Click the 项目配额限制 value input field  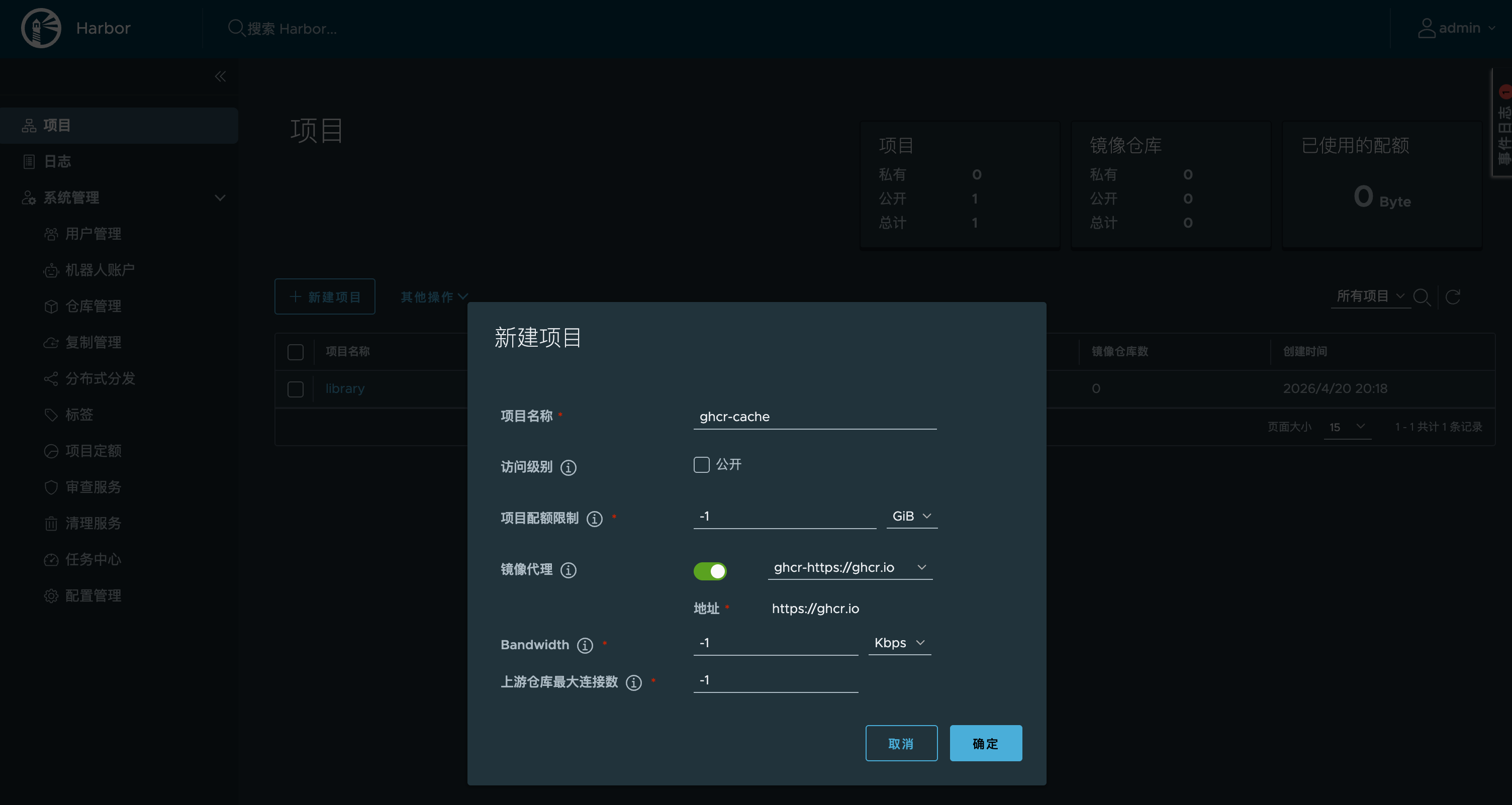[x=785, y=517]
